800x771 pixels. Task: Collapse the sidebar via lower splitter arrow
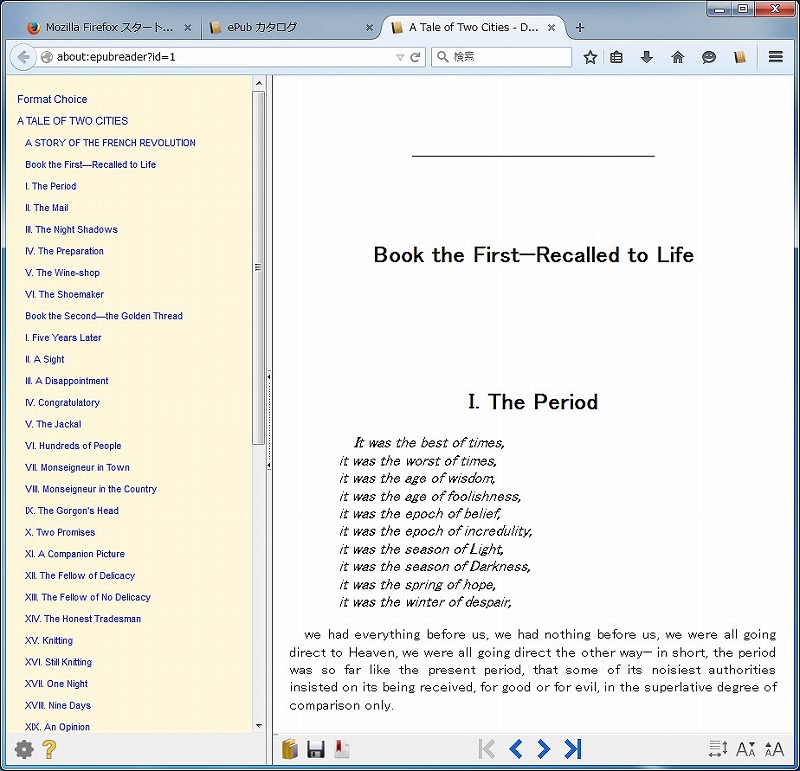269,465
